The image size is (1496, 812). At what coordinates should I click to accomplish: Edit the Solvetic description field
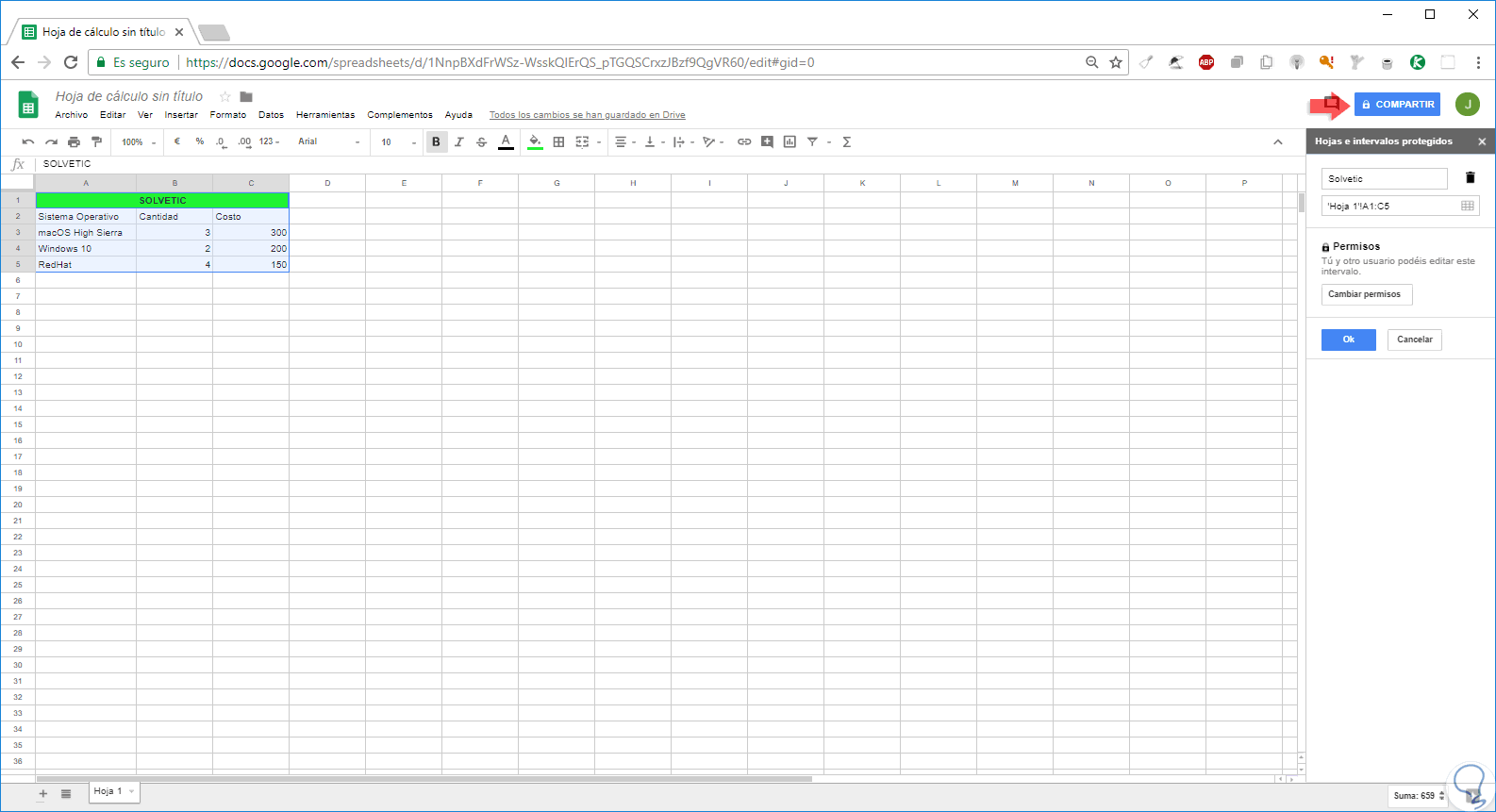1384,178
